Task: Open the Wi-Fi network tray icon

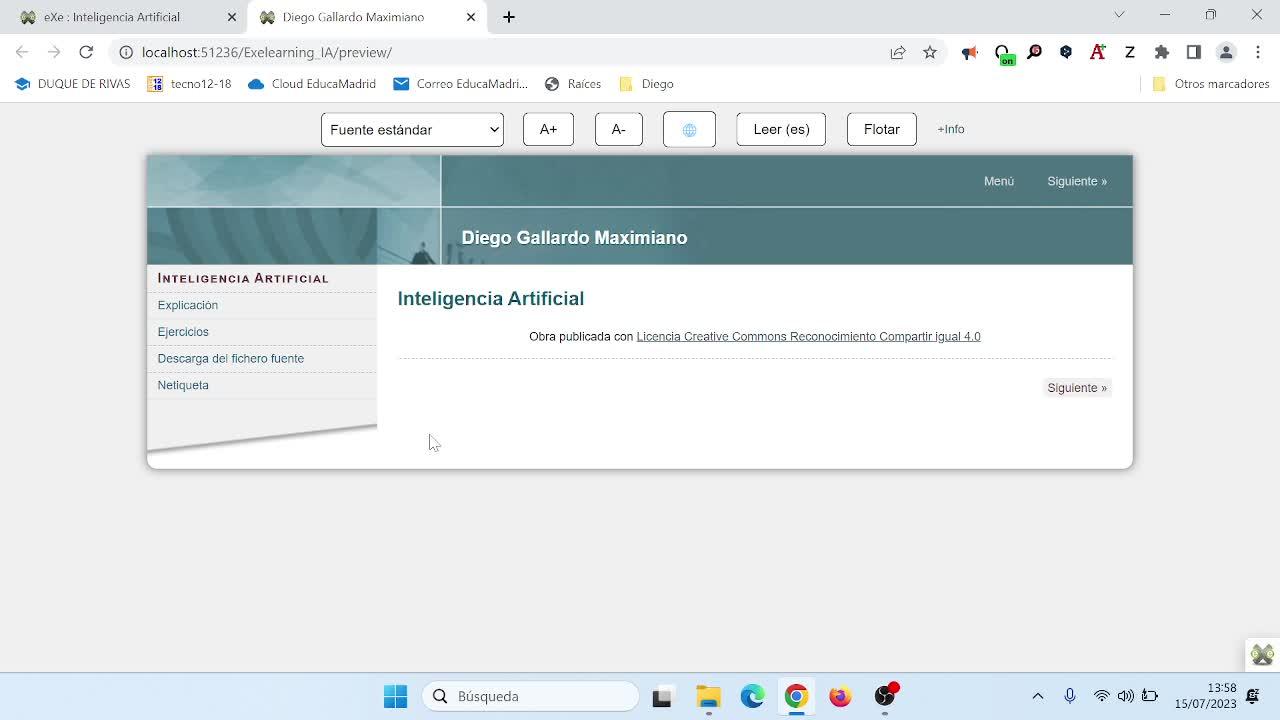Action: (1101, 696)
